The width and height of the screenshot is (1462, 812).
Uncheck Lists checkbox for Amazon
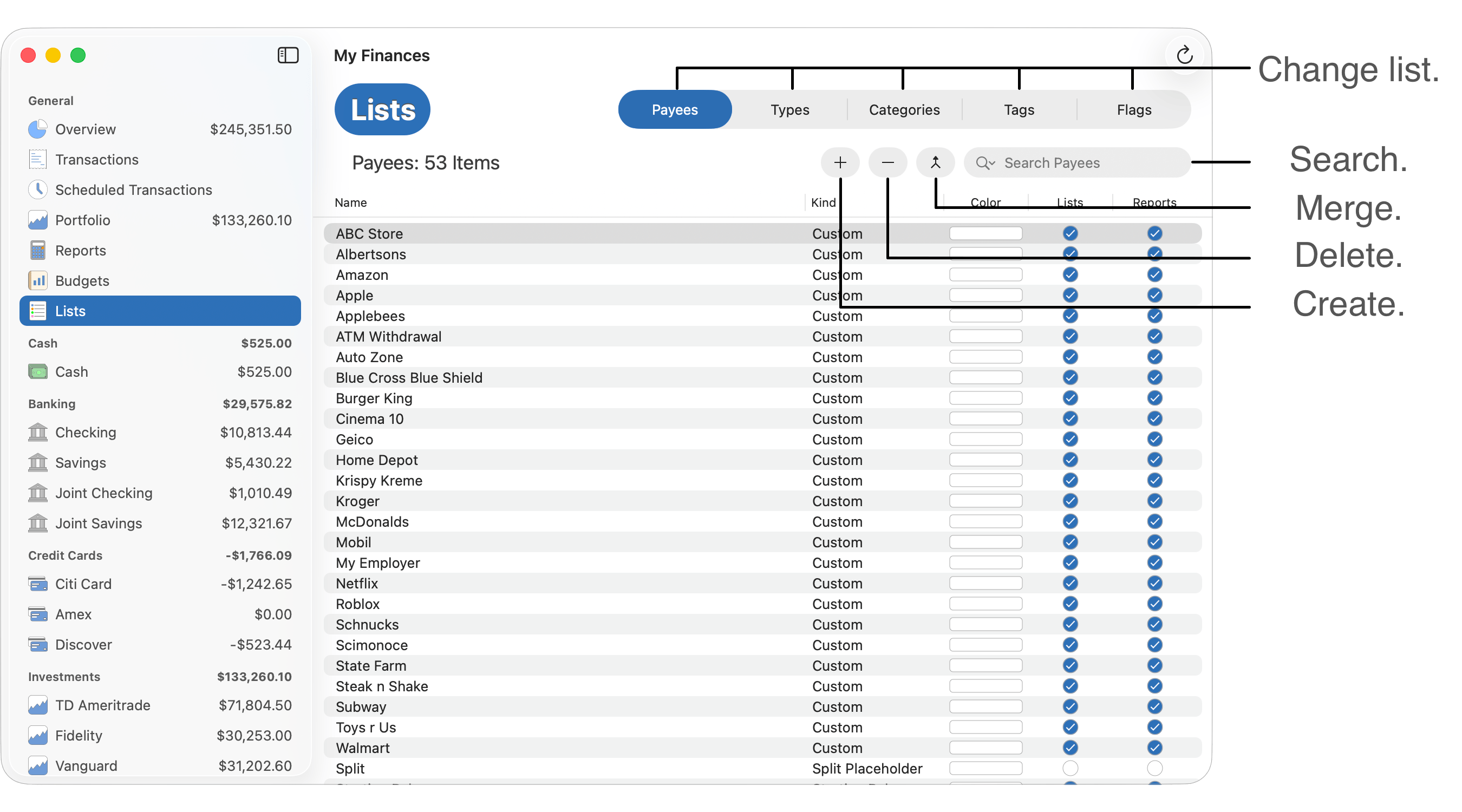pyautogui.click(x=1070, y=274)
